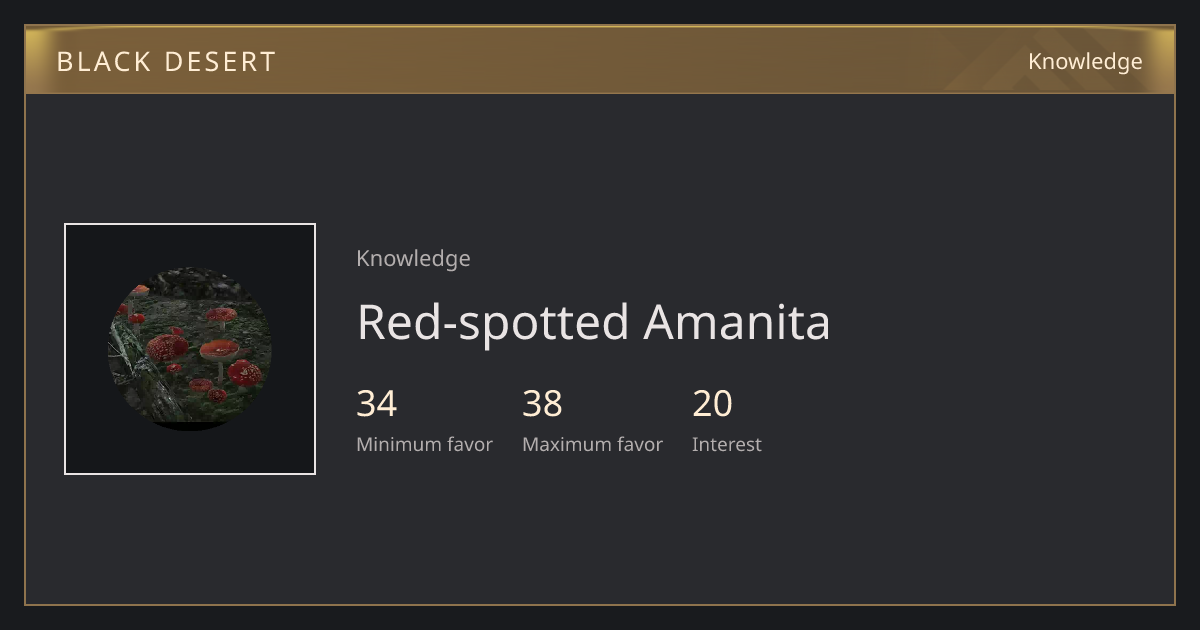
Task: Click the interest value 20
Action: point(712,404)
